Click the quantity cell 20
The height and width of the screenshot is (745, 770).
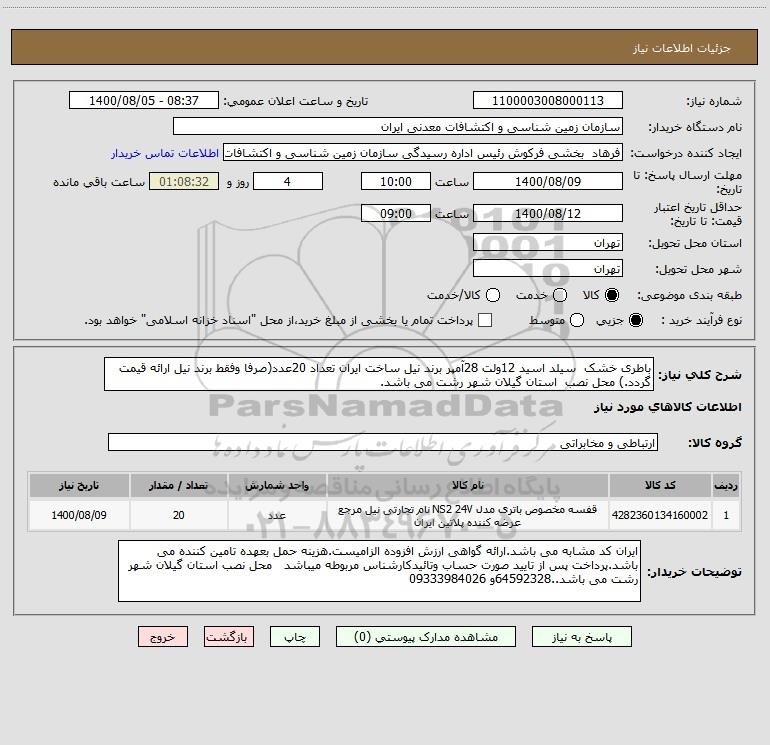178,515
